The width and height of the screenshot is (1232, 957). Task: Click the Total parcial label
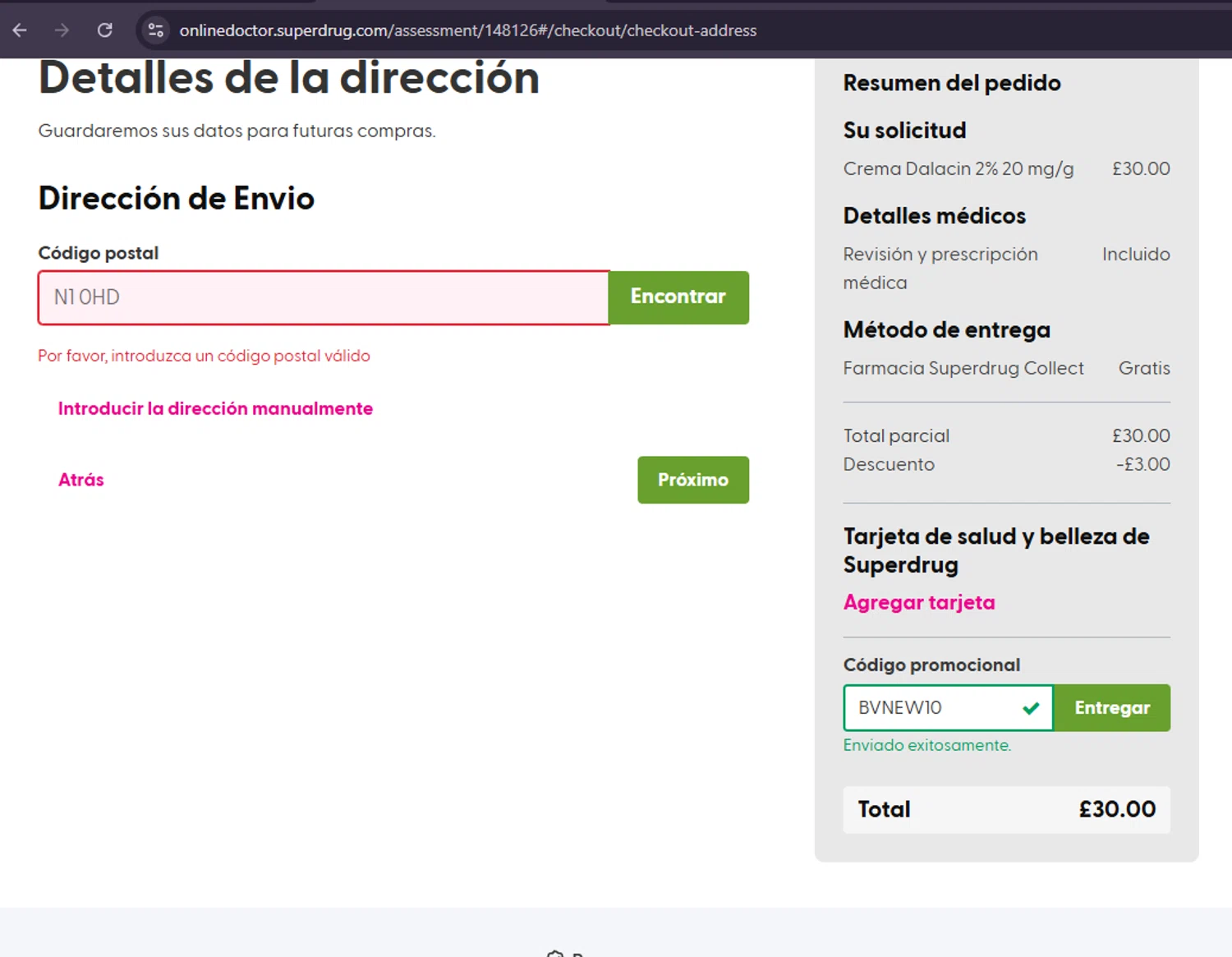tap(896, 436)
